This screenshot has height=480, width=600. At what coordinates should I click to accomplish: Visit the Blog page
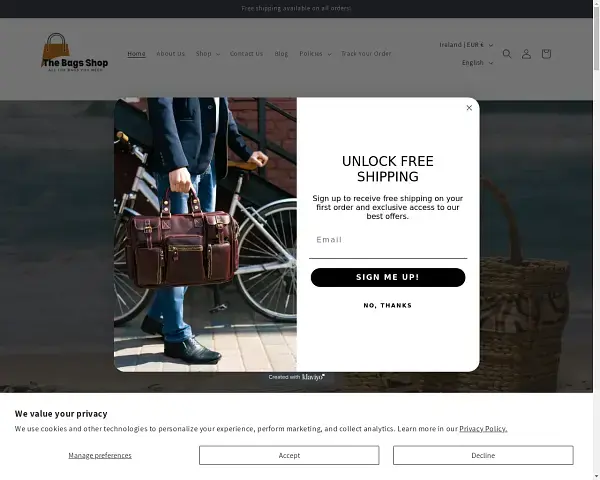click(x=281, y=54)
